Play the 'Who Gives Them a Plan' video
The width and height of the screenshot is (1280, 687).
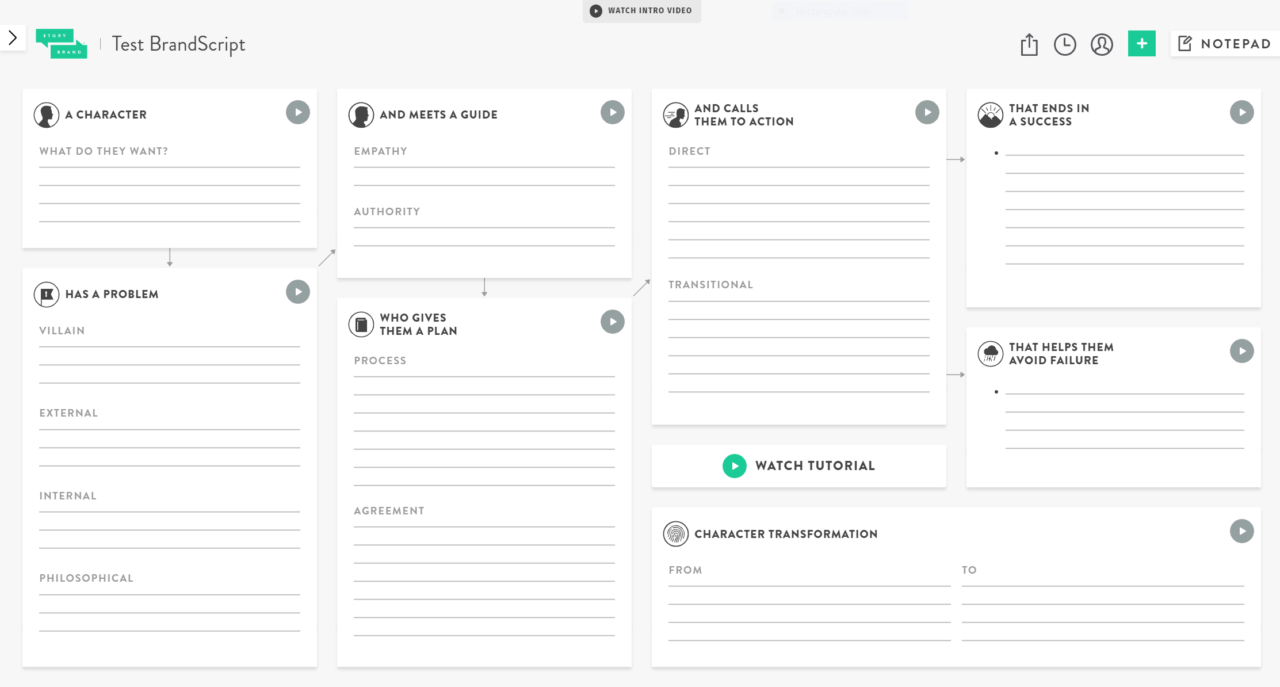[612, 321]
